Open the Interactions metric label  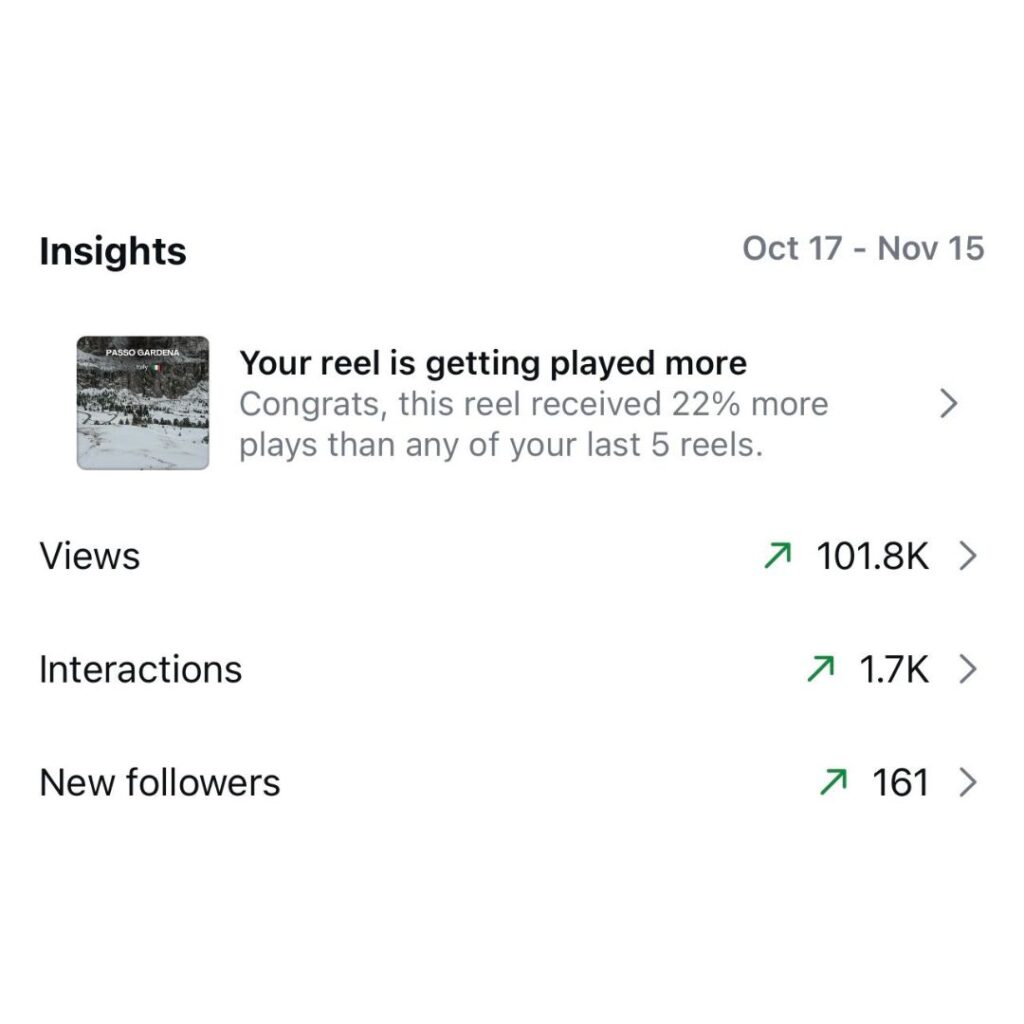coord(141,669)
